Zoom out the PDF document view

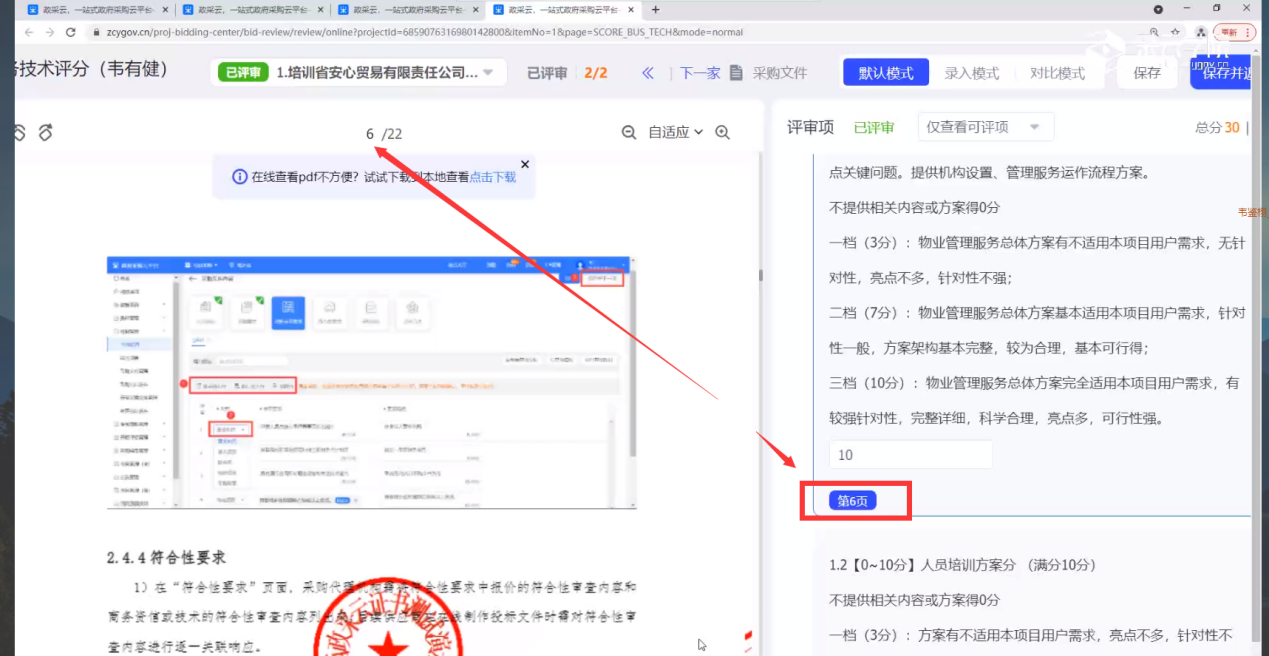(x=629, y=132)
